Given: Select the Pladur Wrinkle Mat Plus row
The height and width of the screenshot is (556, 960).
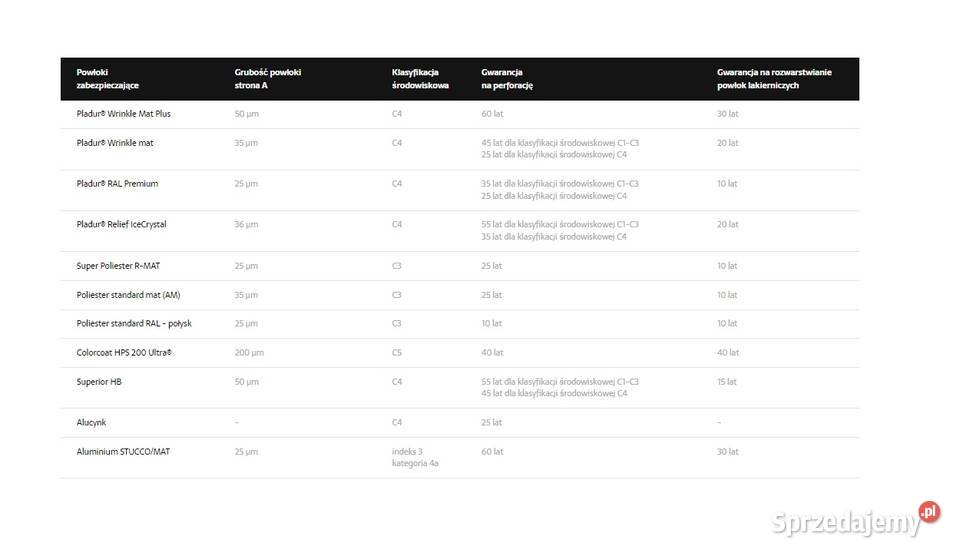Looking at the screenshot, I should 460,114.
